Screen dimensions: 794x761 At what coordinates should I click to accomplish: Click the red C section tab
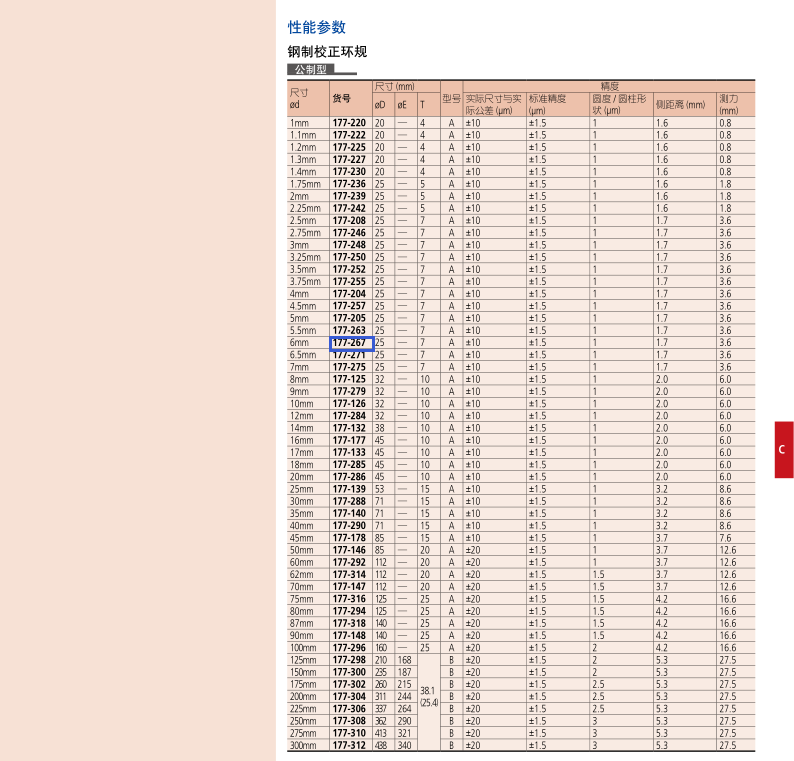pos(784,450)
